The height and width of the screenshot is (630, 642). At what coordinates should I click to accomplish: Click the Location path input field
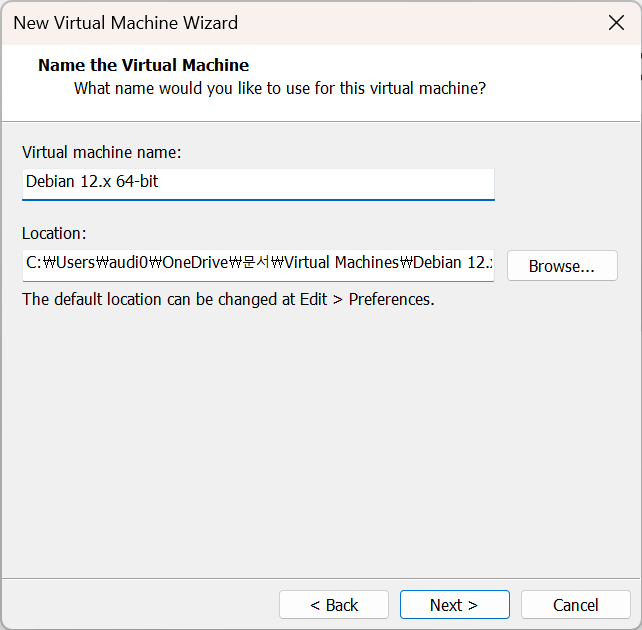258,265
